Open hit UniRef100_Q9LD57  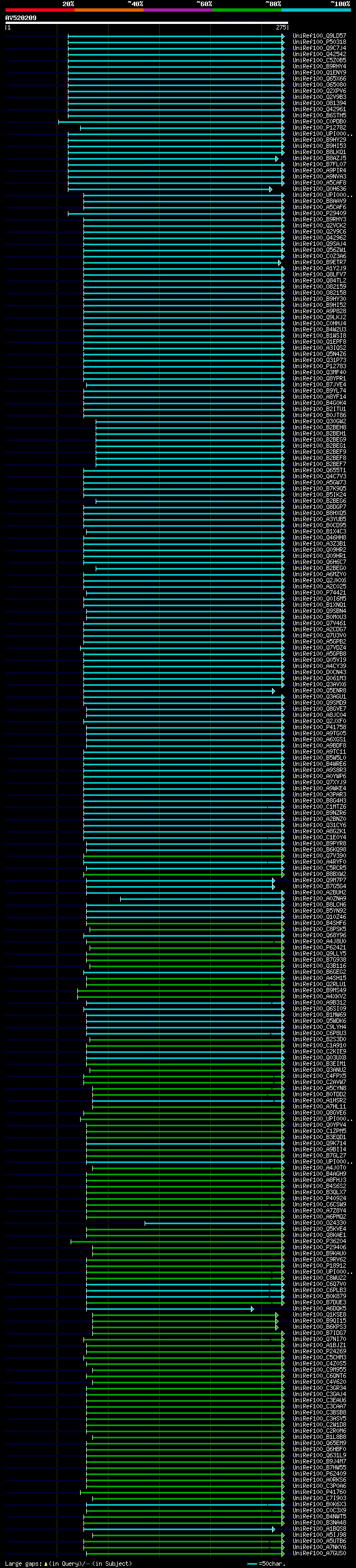point(319,36)
